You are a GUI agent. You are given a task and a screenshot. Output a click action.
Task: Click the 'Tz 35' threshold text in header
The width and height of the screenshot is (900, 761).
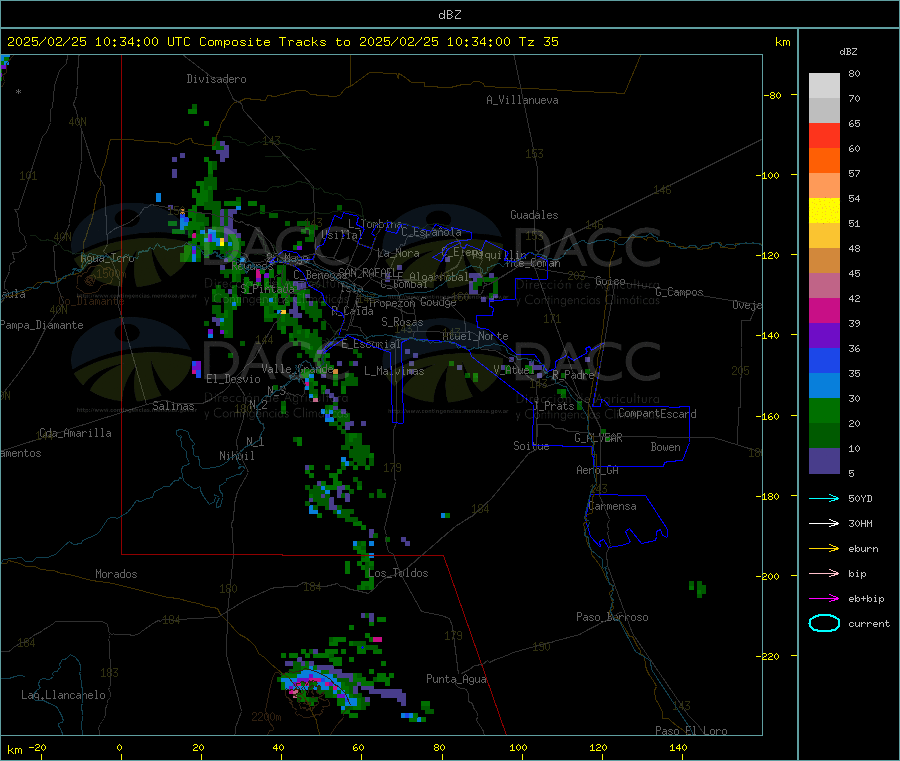[538, 42]
